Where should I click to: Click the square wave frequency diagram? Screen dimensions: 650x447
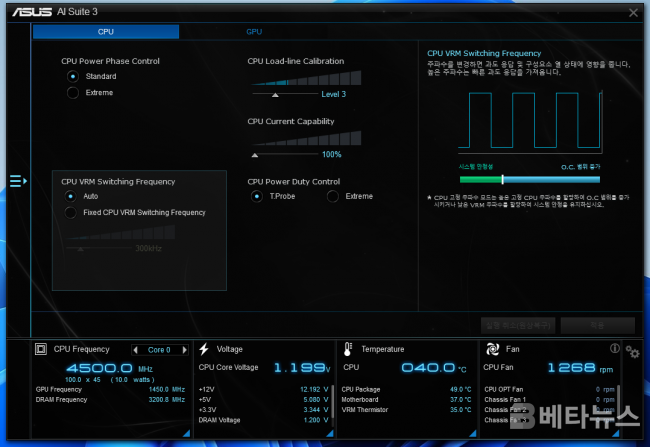530,121
